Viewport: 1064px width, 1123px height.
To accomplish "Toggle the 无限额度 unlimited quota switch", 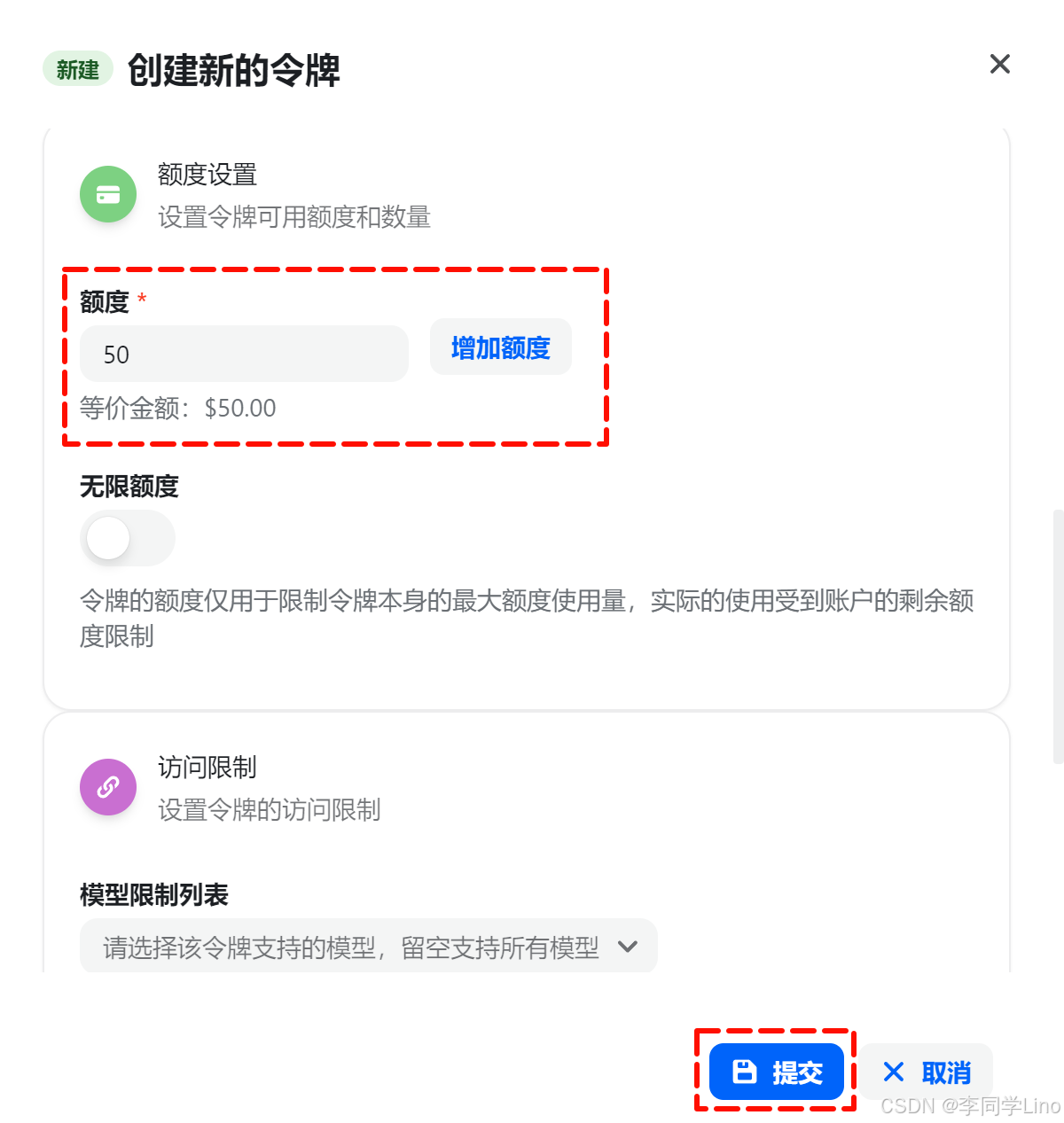I will click(x=128, y=538).
